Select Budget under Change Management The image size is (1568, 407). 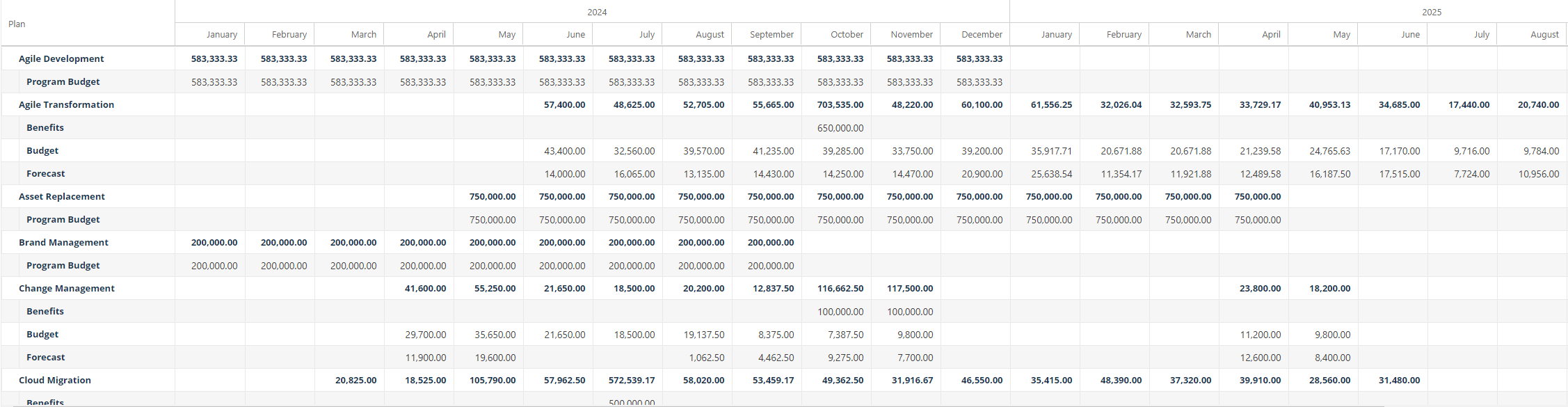pos(42,334)
